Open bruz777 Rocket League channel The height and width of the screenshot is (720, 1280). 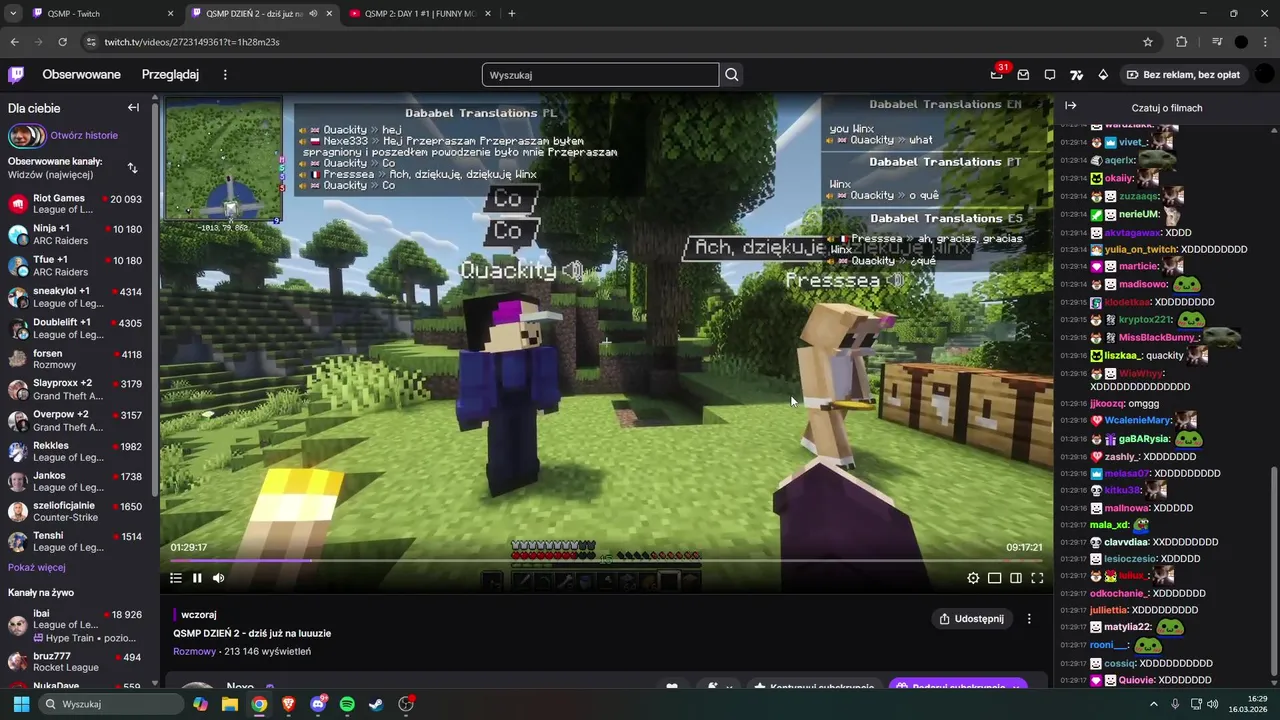coord(75,662)
